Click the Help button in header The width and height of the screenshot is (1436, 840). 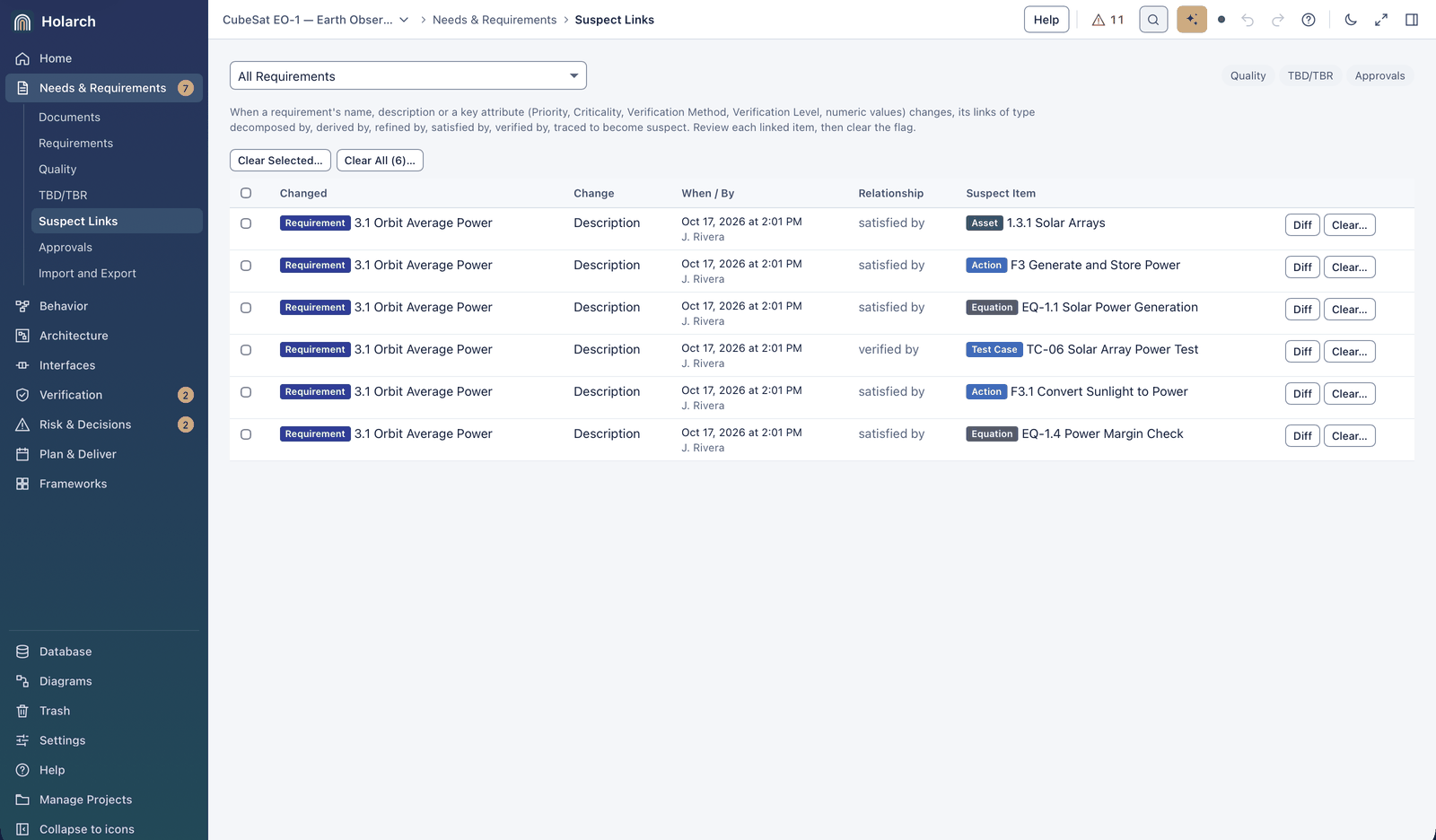click(x=1046, y=20)
